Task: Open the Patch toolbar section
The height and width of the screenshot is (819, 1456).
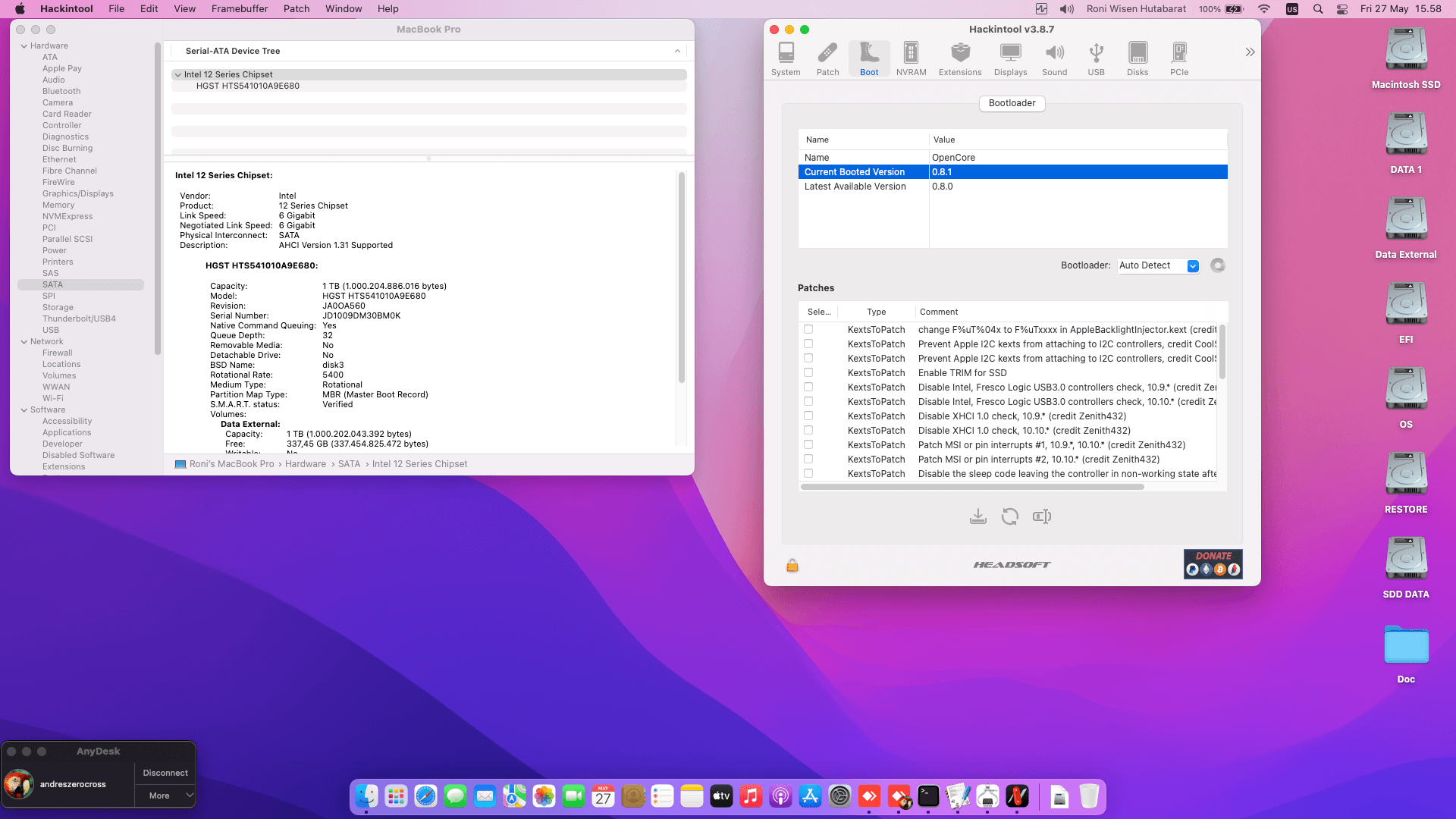Action: click(827, 59)
